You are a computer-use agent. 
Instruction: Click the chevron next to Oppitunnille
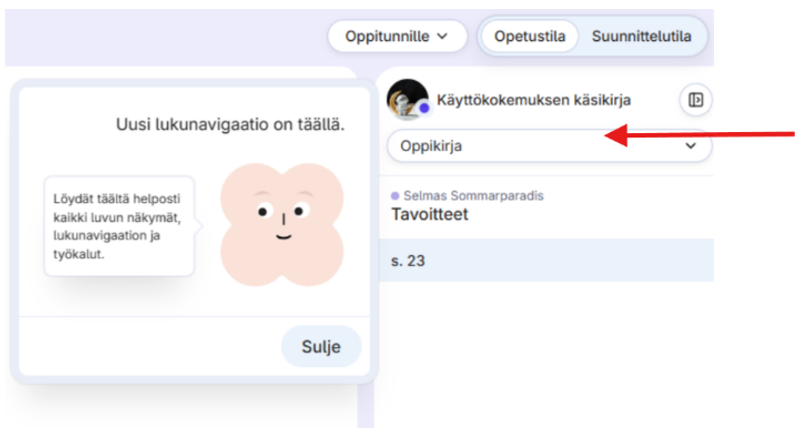point(443,37)
